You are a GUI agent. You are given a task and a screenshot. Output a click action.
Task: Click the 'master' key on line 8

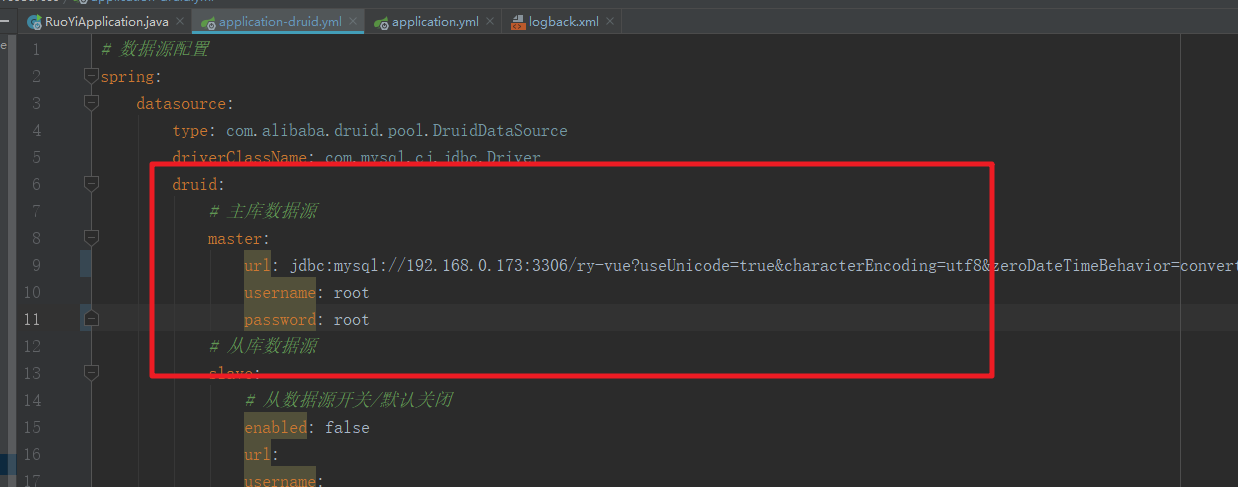[x=235, y=238]
